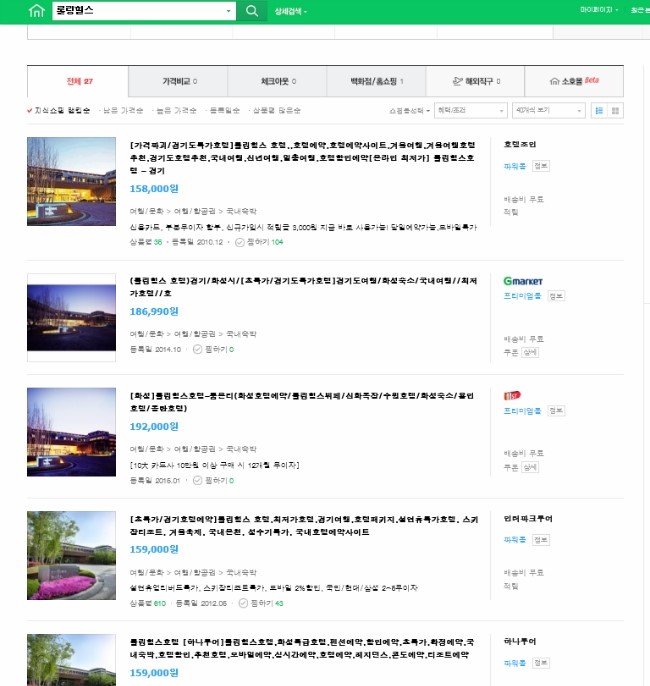Click 하나투어 seller name
The width and height of the screenshot is (650, 686).
pyautogui.click(x=520, y=642)
